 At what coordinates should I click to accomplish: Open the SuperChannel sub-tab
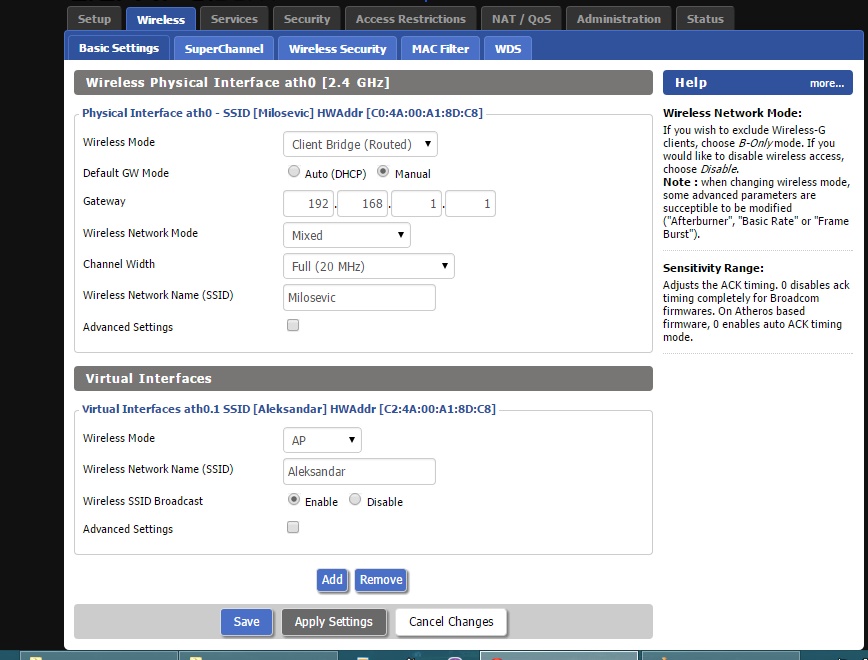(224, 49)
